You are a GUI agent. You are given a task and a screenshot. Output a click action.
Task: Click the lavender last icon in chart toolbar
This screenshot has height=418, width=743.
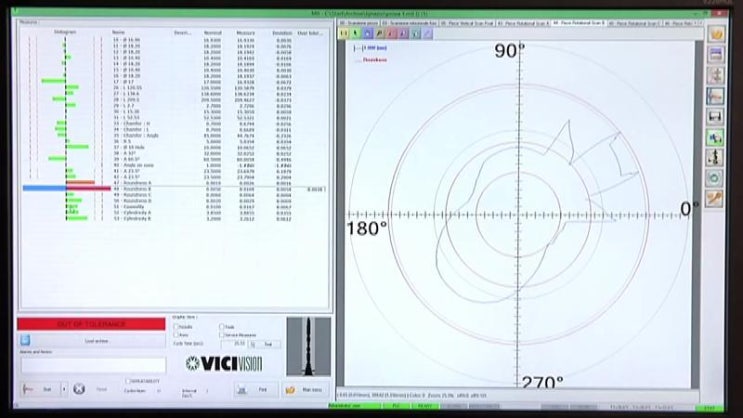427,34
